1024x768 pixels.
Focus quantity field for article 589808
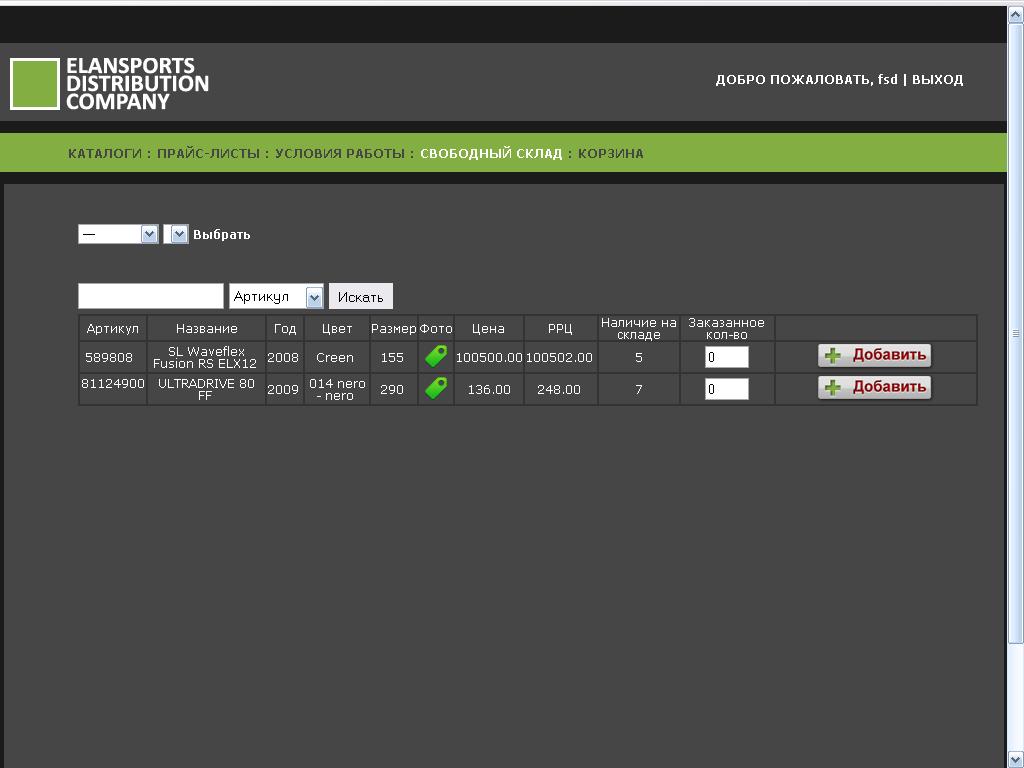[726, 357]
